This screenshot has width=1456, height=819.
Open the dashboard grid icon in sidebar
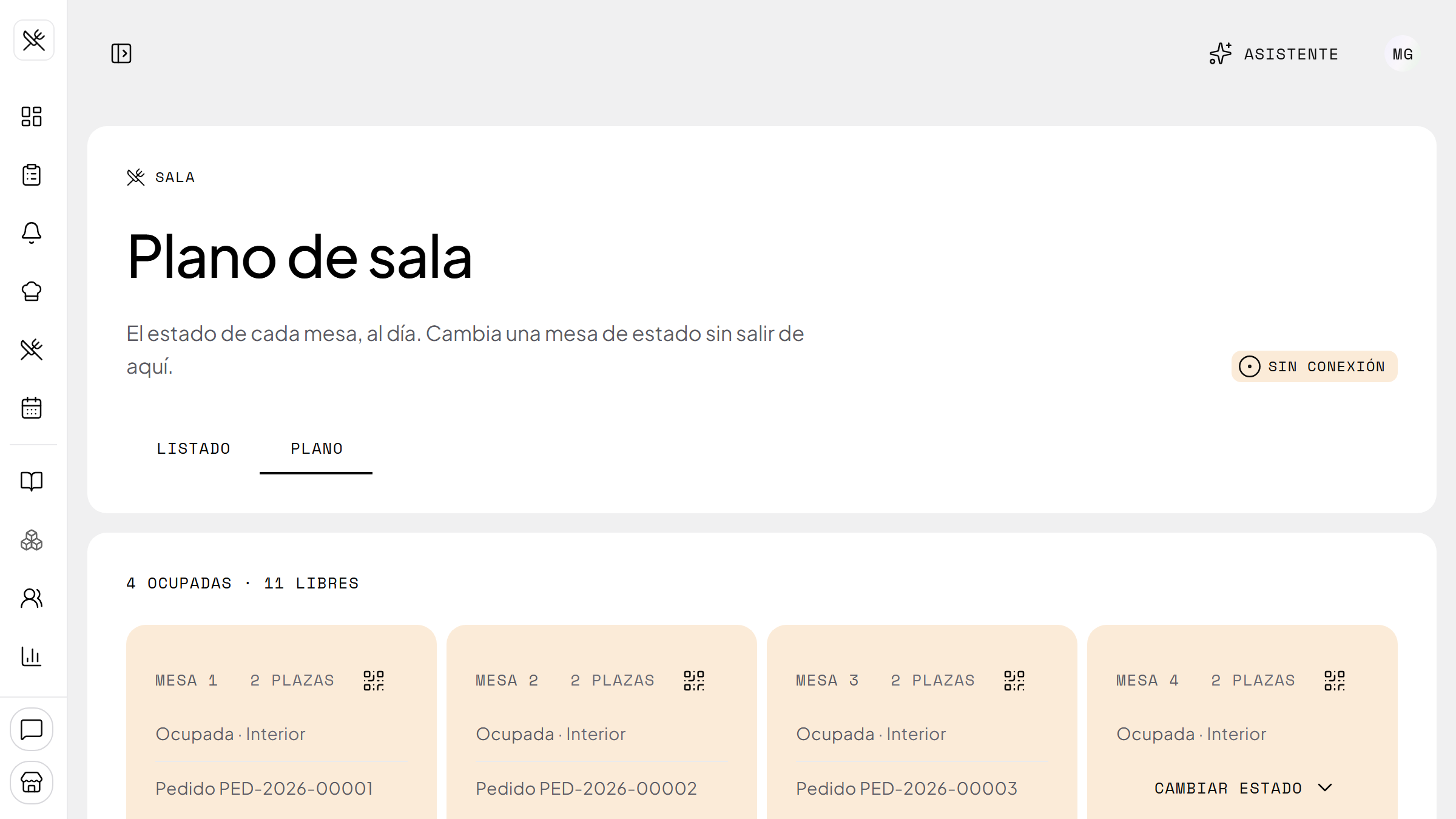point(32,116)
